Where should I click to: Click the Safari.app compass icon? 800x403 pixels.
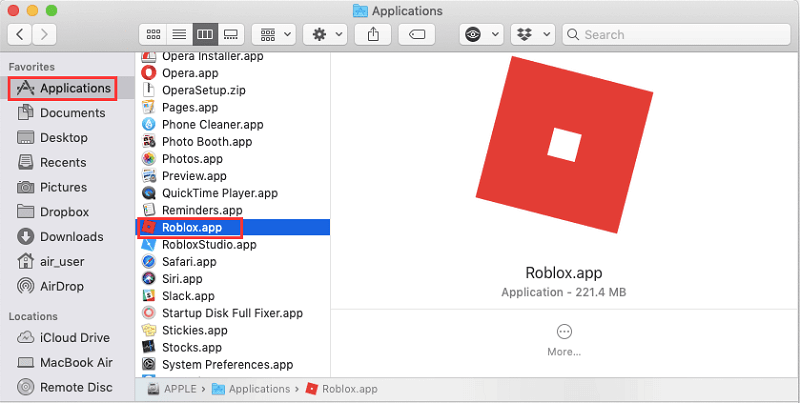pyautogui.click(x=148, y=262)
